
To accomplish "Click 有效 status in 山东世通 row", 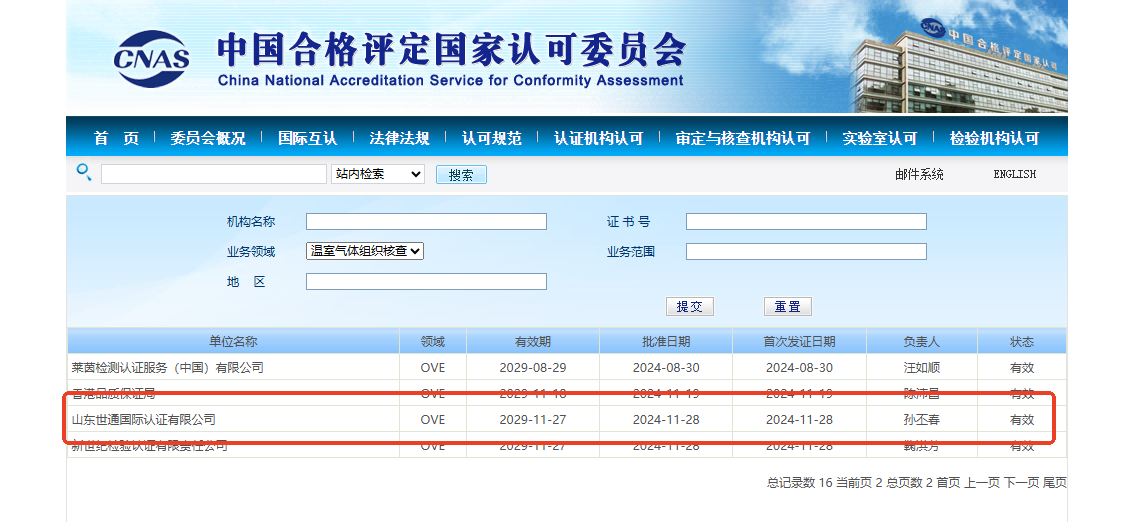I will [1022, 420].
